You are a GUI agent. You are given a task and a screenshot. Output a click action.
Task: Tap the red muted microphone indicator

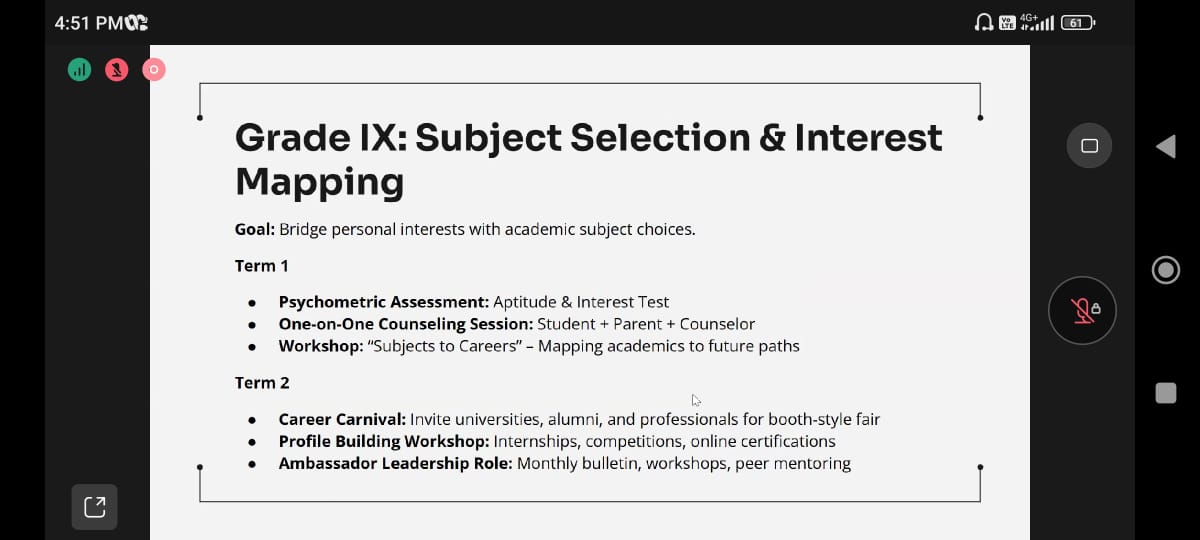pos(117,70)
